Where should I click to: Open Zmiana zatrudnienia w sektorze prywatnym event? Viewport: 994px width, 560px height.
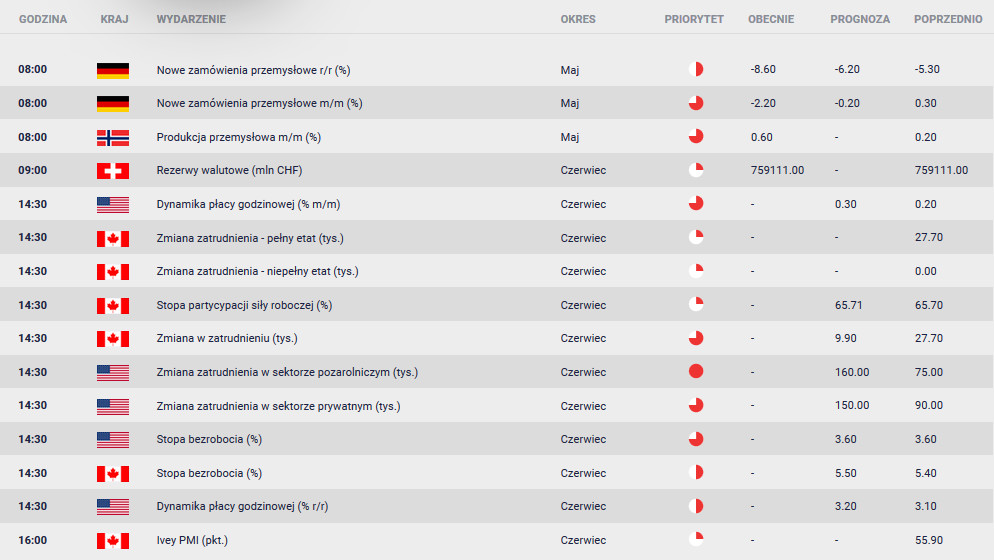pos(278,406)
